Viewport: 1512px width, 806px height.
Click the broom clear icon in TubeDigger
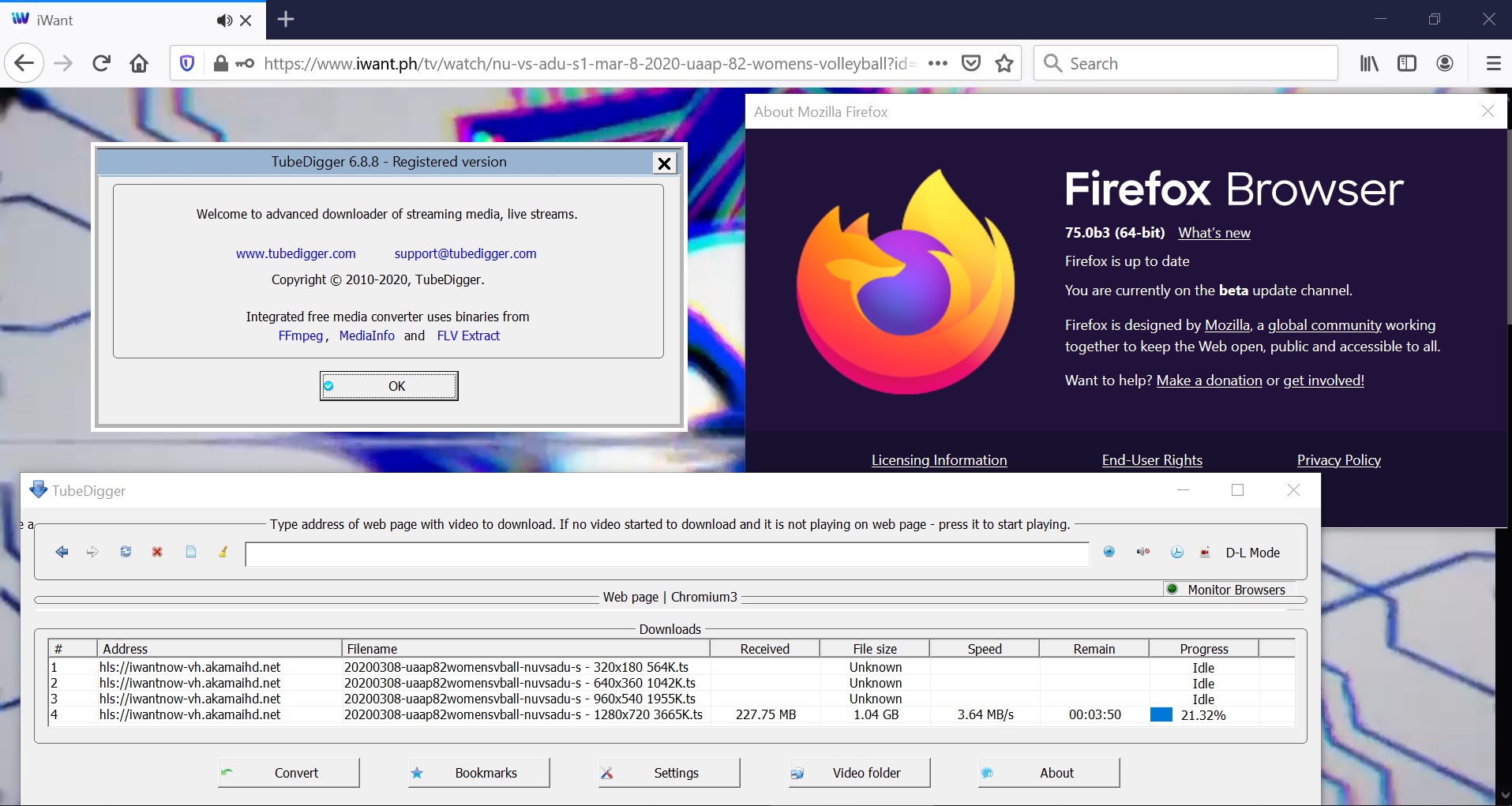(223, 552)
